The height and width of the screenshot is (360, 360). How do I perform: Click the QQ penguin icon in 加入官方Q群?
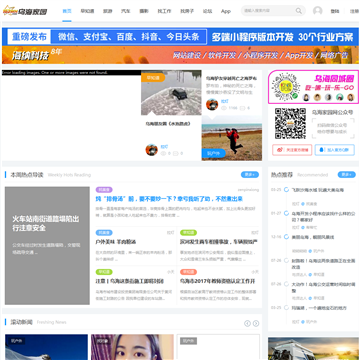(x=322, y=150)
